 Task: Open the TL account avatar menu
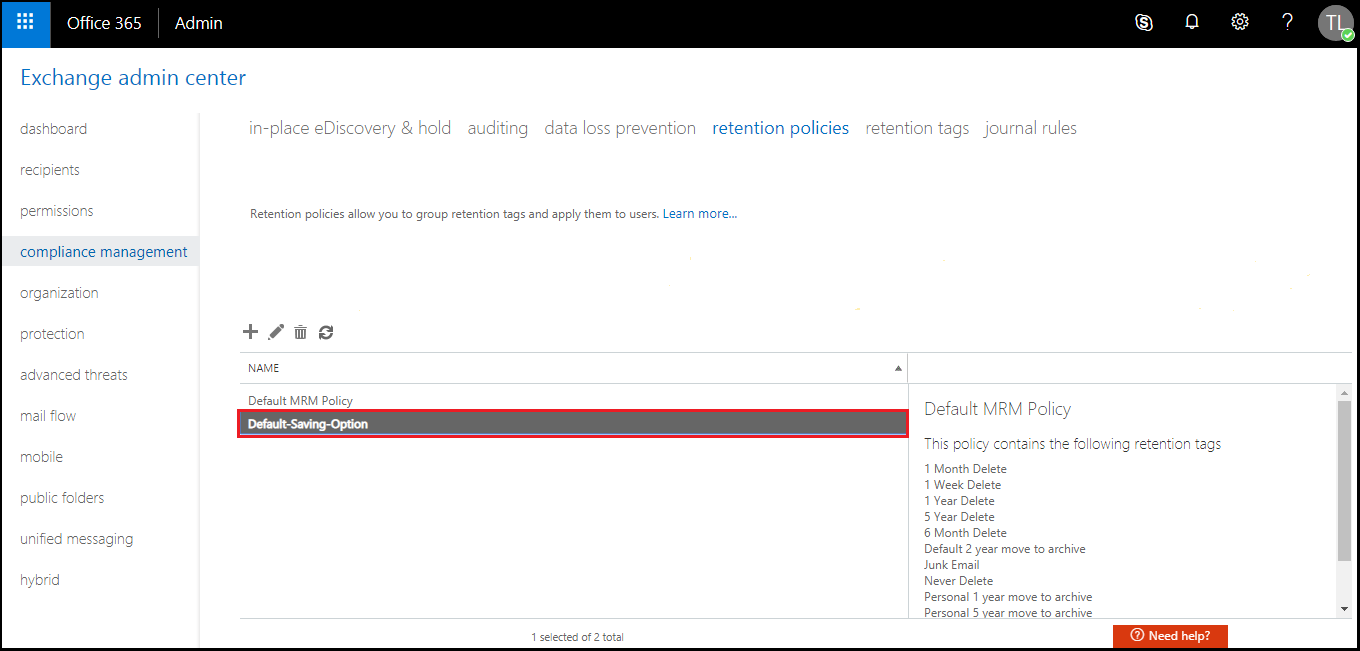(1335, 23)
